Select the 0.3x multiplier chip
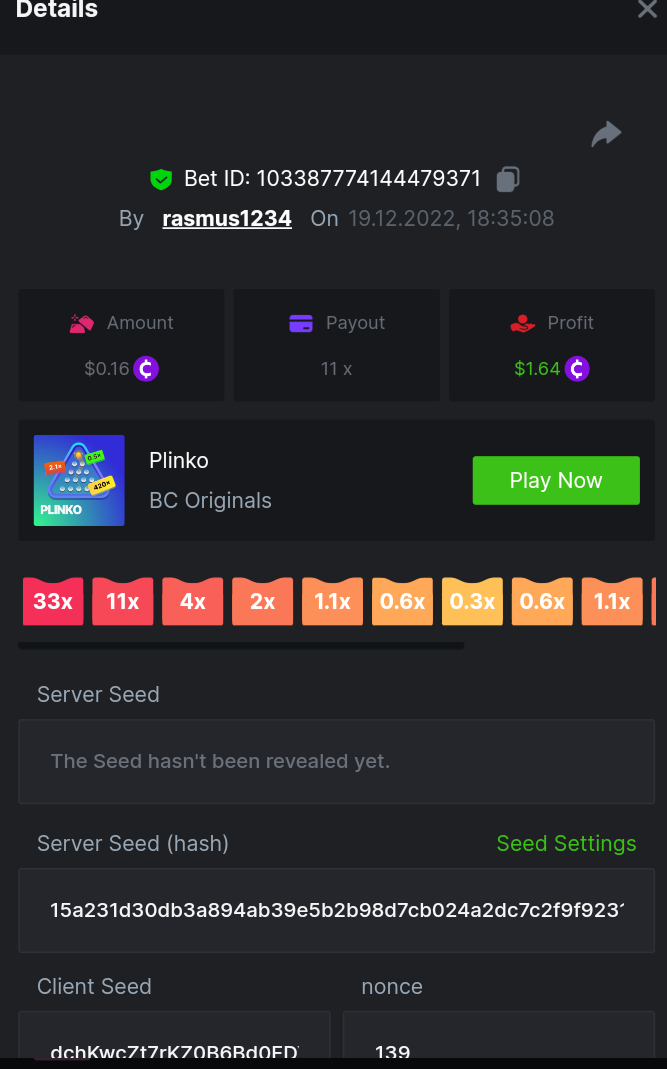Viewport: 667px width, 1069px height. [472, 601]
